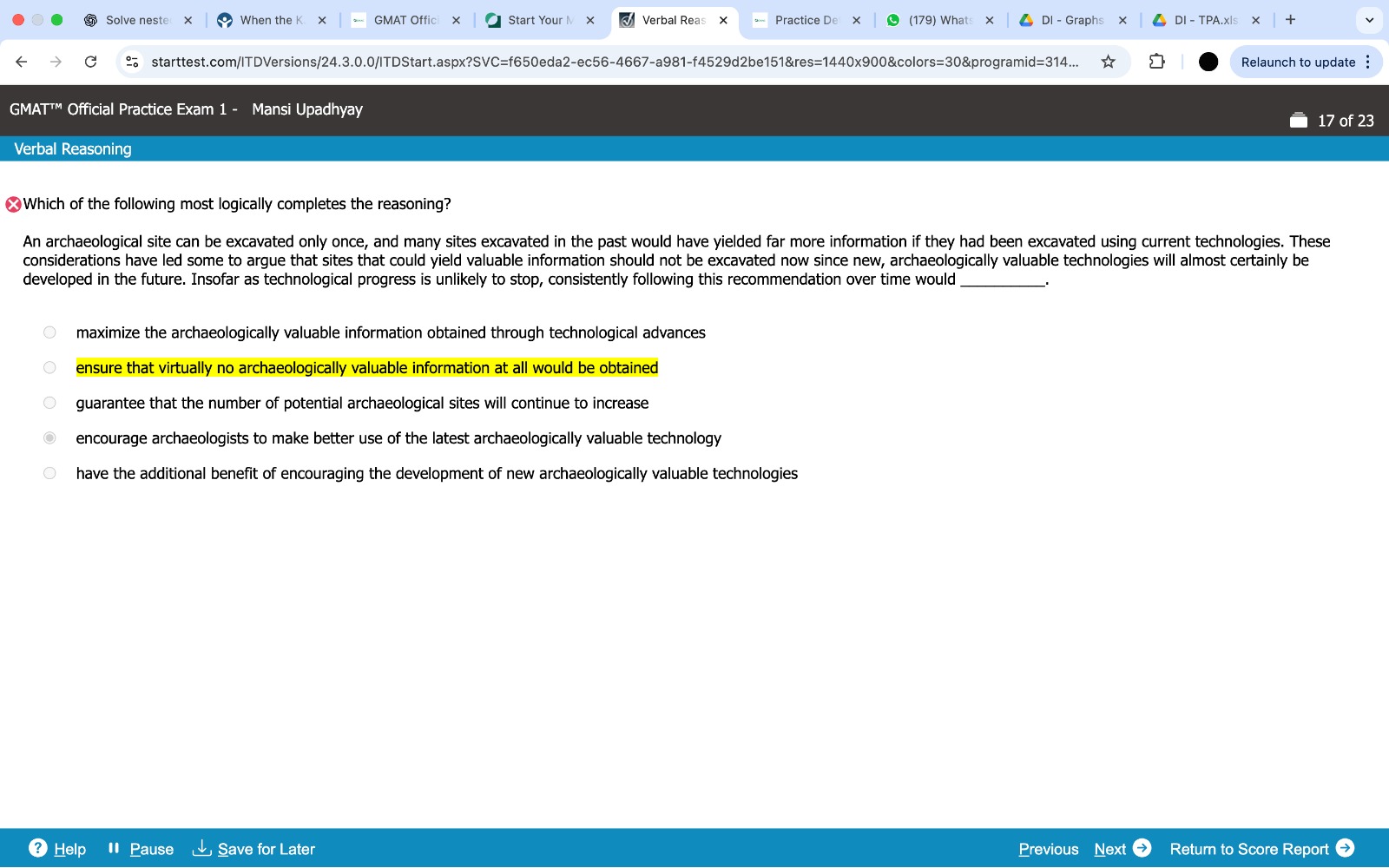This screenshot has width=1389, height=868.
Task: Open Chrome's three-dot menu
Action: 1368,62
